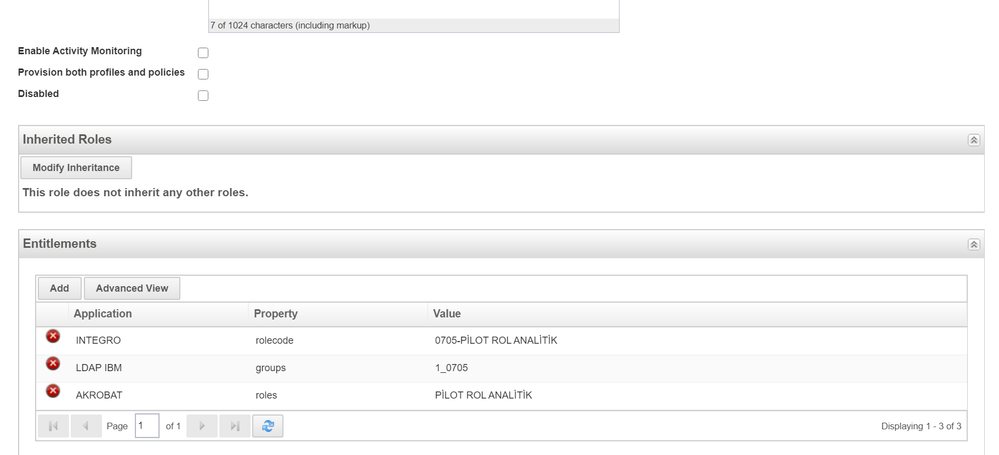999x455 pixels.
Task: Go to next entitlements page
Action: click(x=202, y=426)
